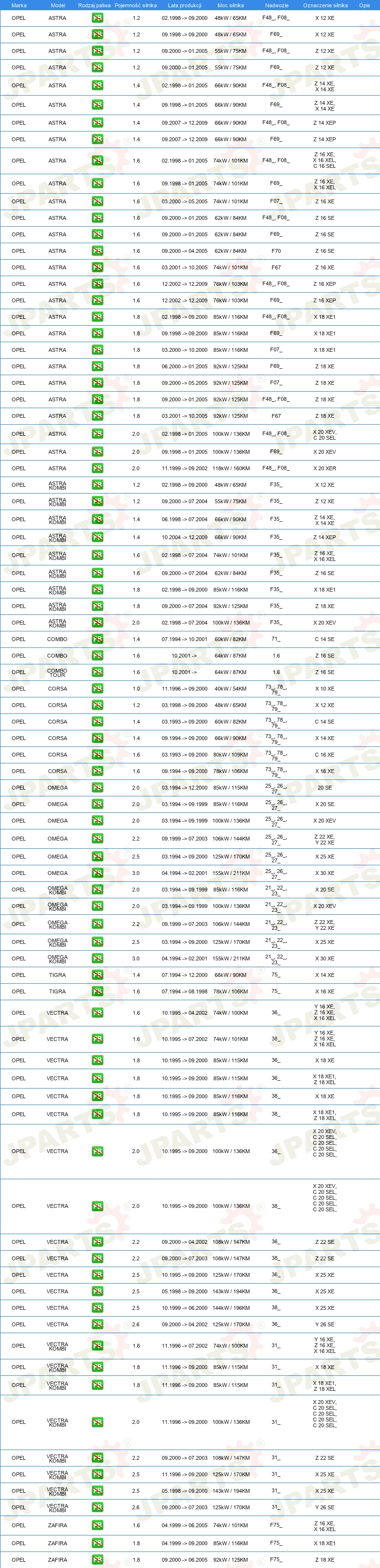This screenshot has height=1568, width=380.
Task: Click the fuel icon in the CORSA 1.2 row
Action: [98, 705]
